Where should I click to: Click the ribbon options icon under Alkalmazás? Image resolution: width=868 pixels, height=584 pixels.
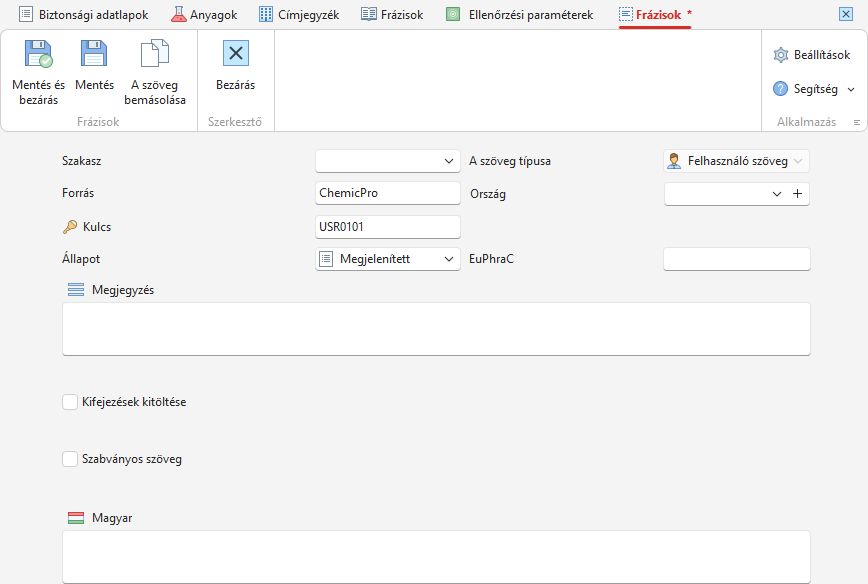857,122
